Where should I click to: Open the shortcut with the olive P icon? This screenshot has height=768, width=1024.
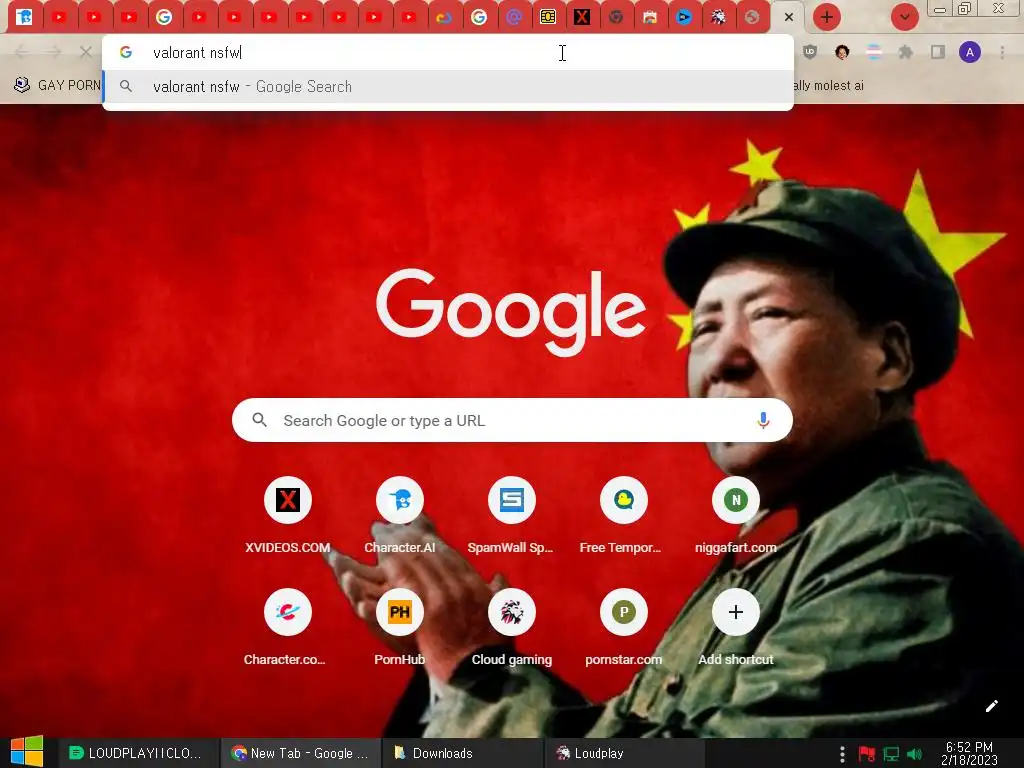click(x=624, y=627)
